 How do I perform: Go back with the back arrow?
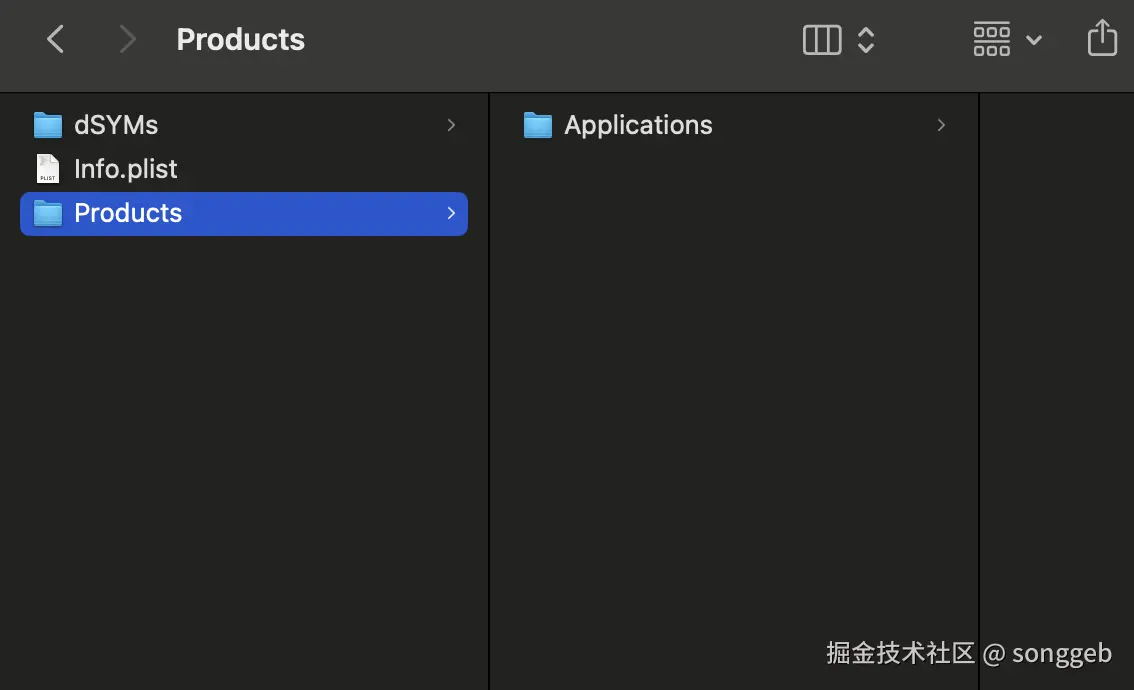[56, 40]
